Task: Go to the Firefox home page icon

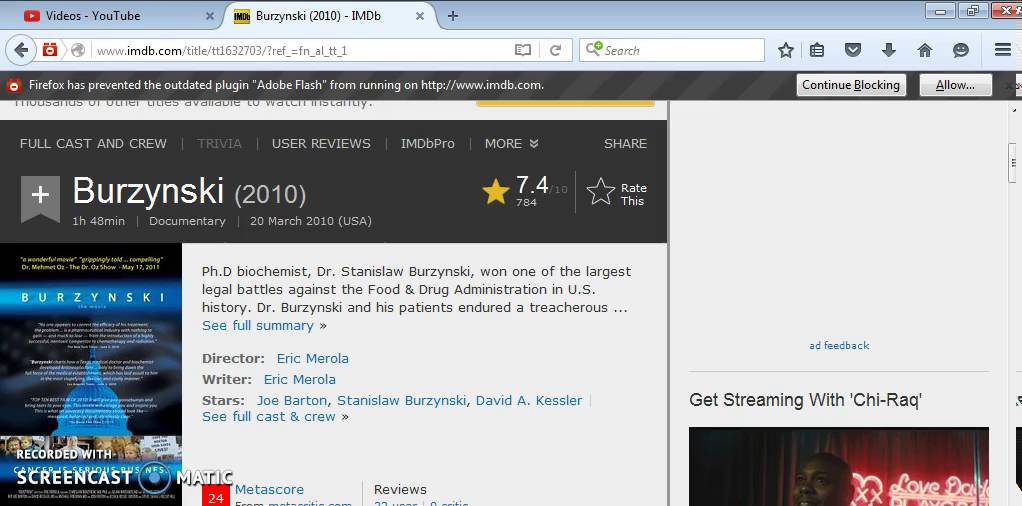Action: (924, 50)
